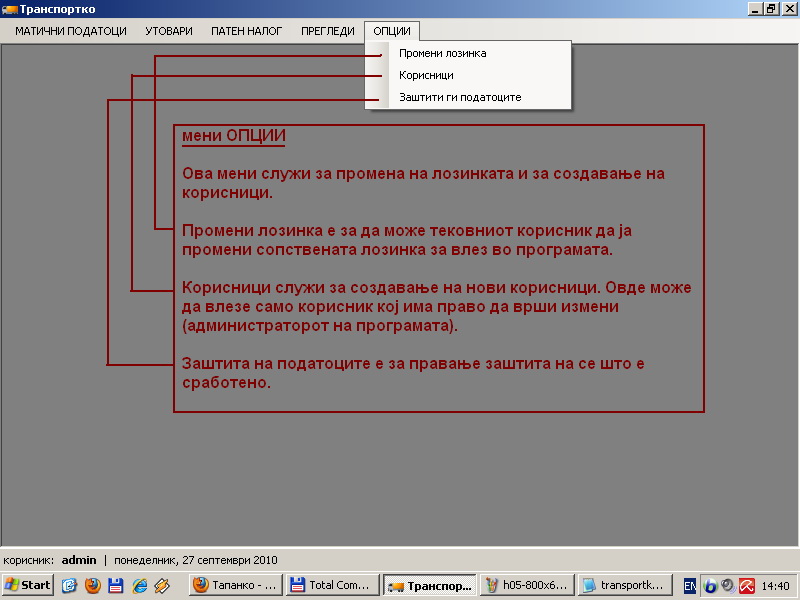Close the open ОПЦИИ menu
Viewport: 800px width, 600px height.
pyautogui.click(x=392, y=31)
